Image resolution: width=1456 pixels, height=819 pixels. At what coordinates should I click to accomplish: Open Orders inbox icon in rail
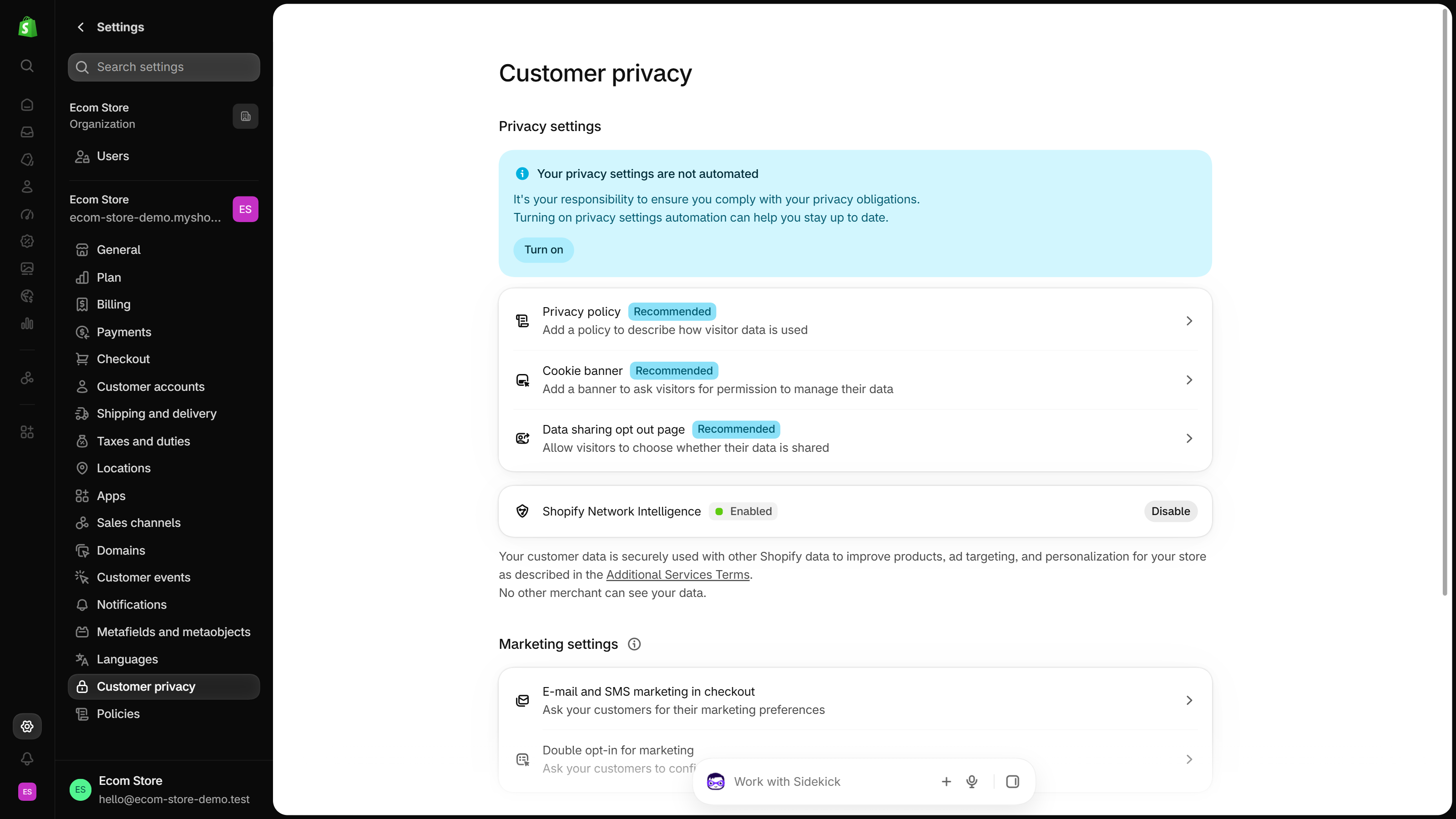click(x=27, y=131)
